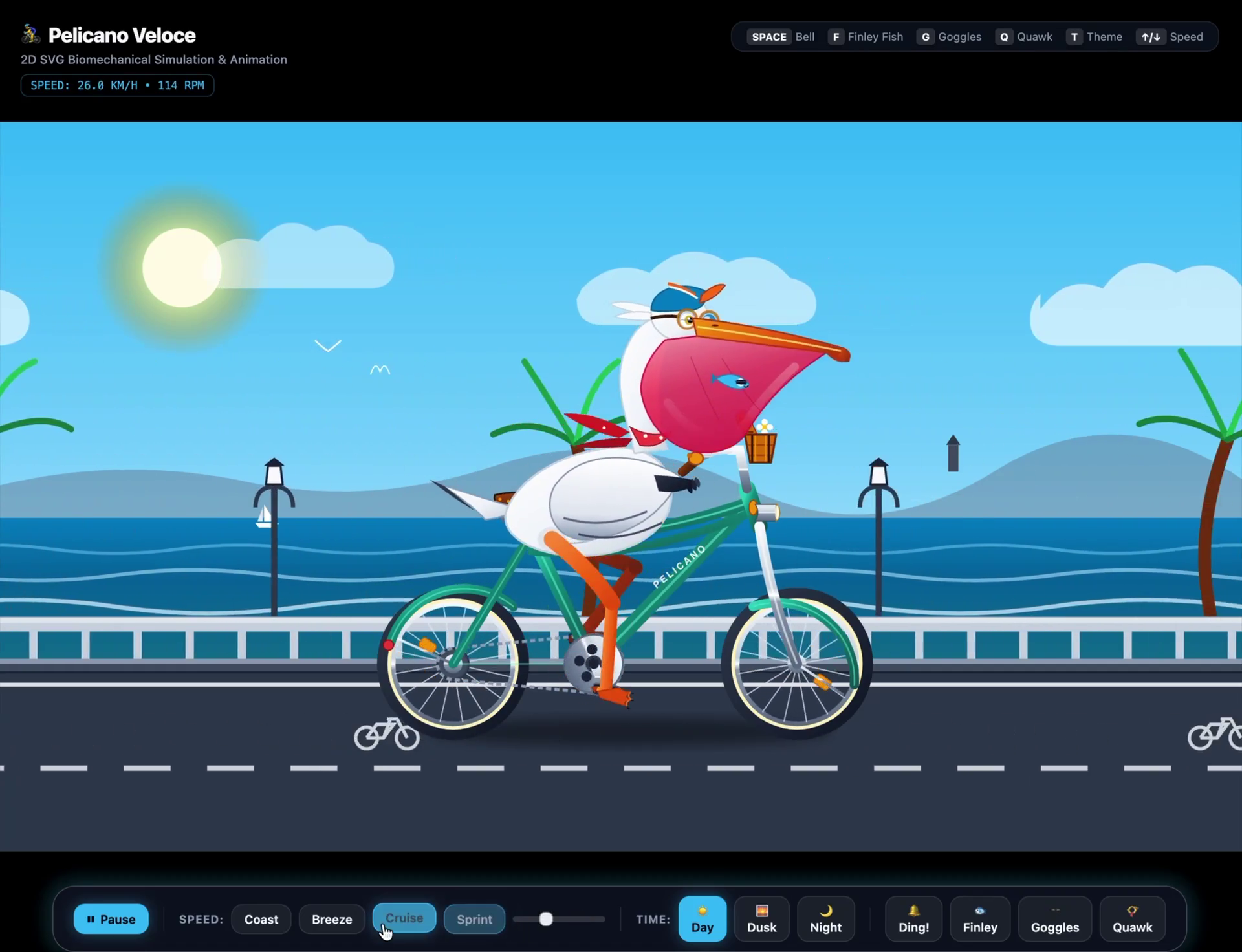The width and height of the screenshot is (1242, 952).
Task: Choose the Cruise speed preset
Action: 404,918
